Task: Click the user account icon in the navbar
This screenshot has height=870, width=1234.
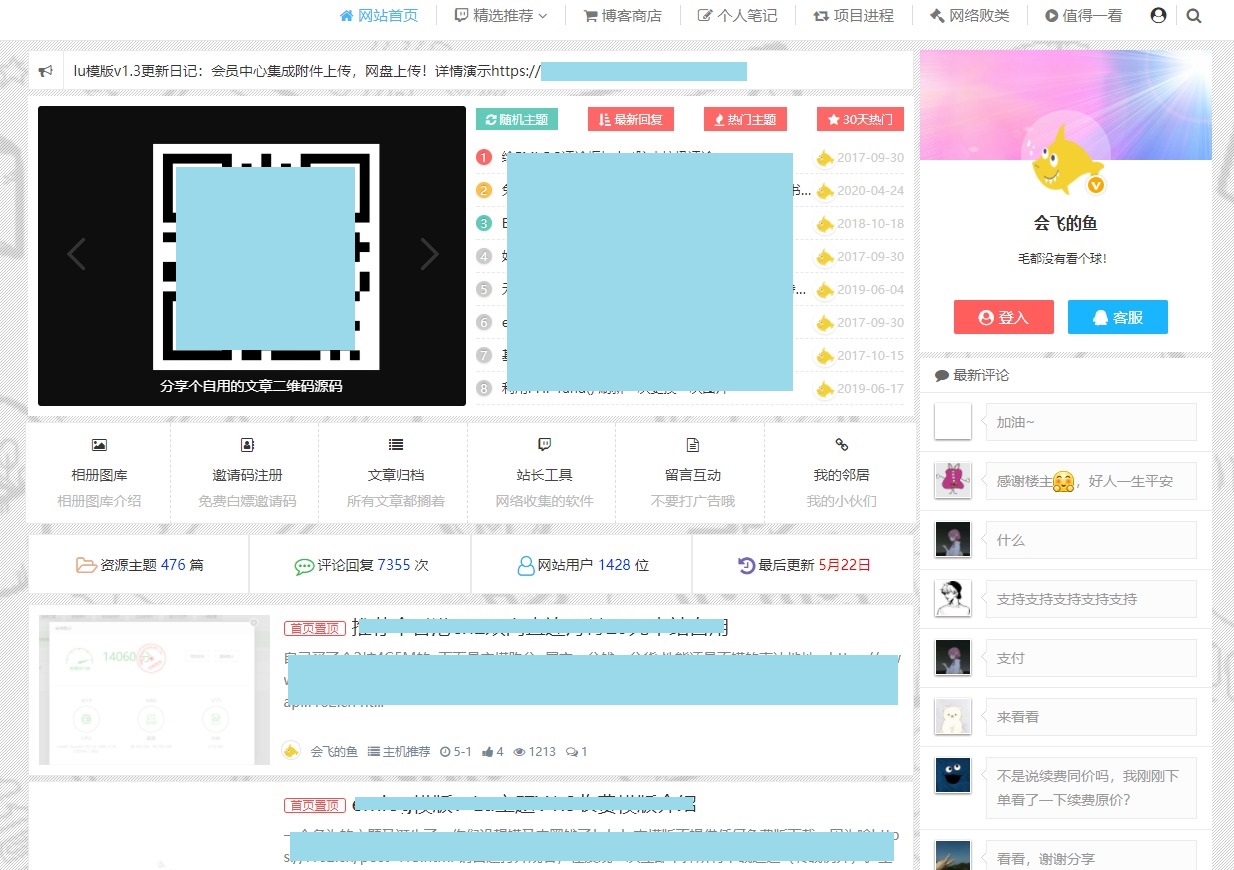Action: [x=1158, y=16]
